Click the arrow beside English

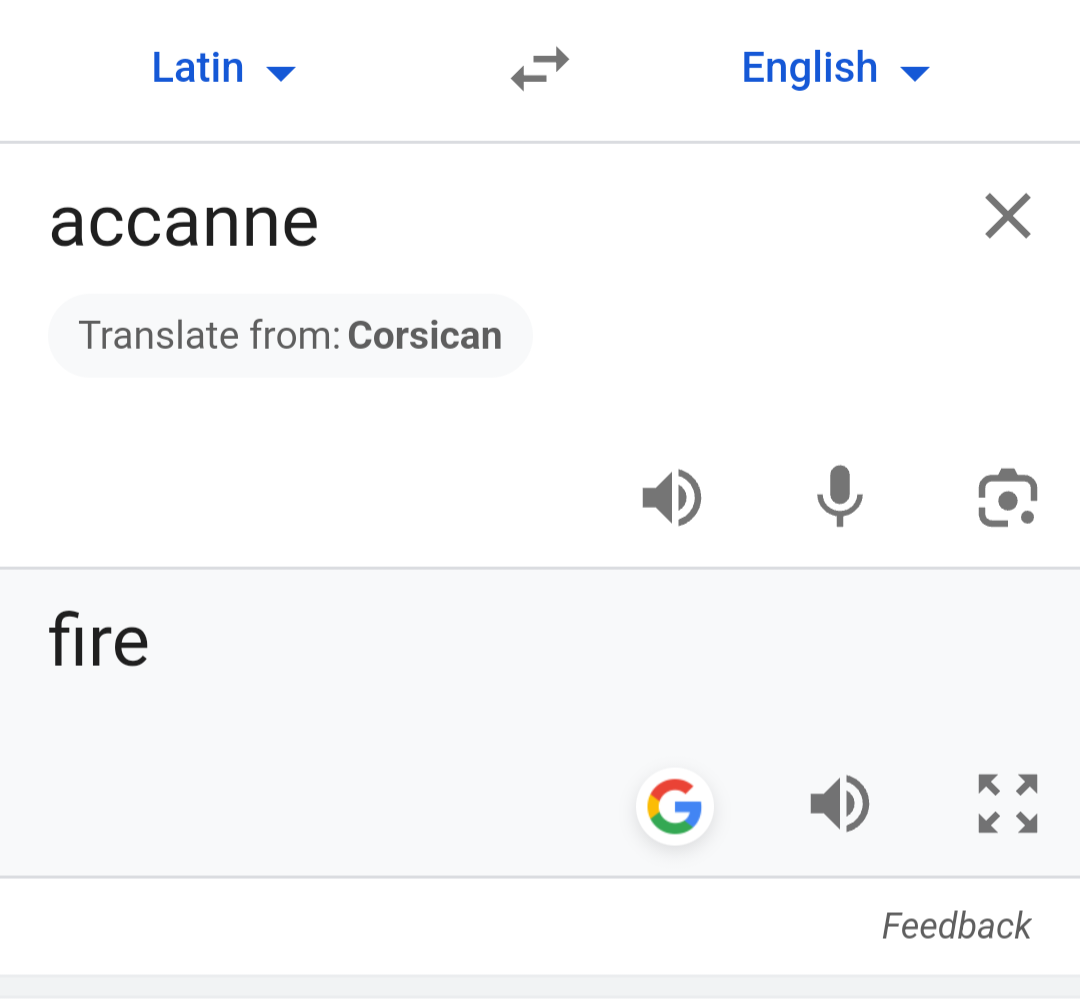pos(915,72)
